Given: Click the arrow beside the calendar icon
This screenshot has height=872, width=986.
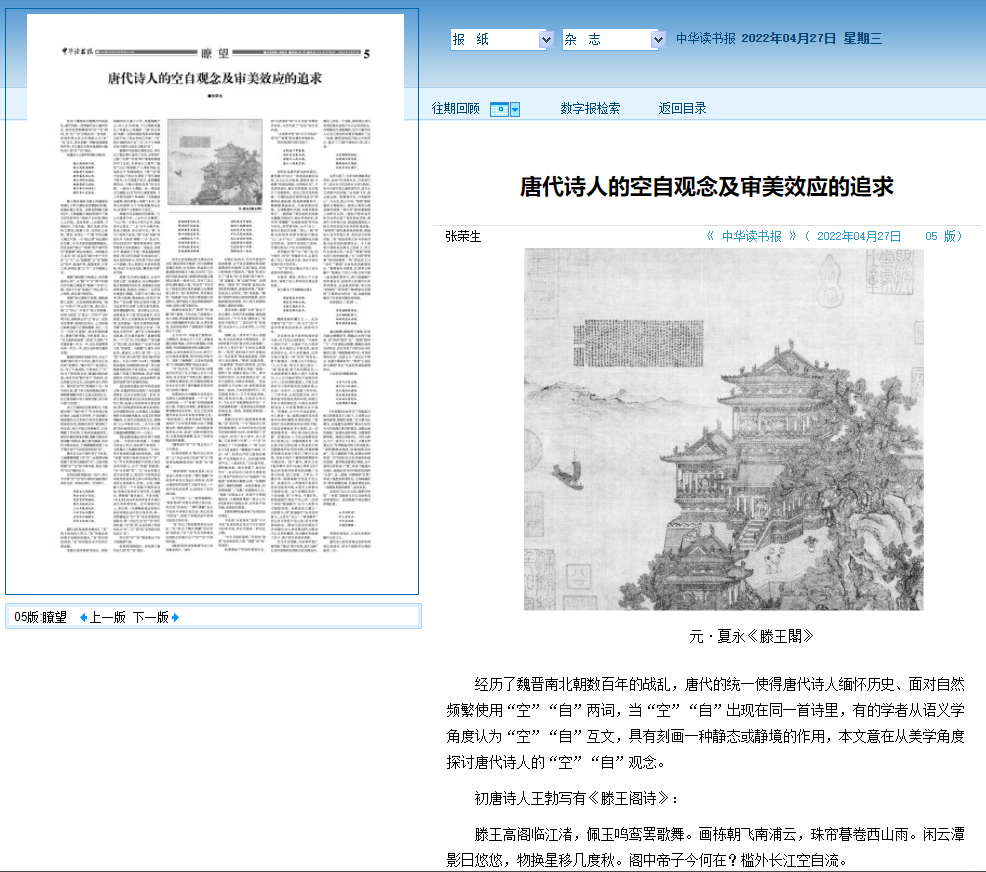Looking at the screenshot, I should pyautogui.click(x=515, y=109).
